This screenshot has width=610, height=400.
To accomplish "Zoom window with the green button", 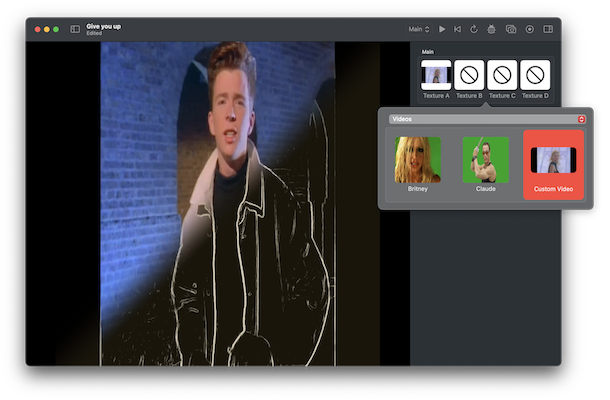I will pyautogui.click(x=56, y=29).
